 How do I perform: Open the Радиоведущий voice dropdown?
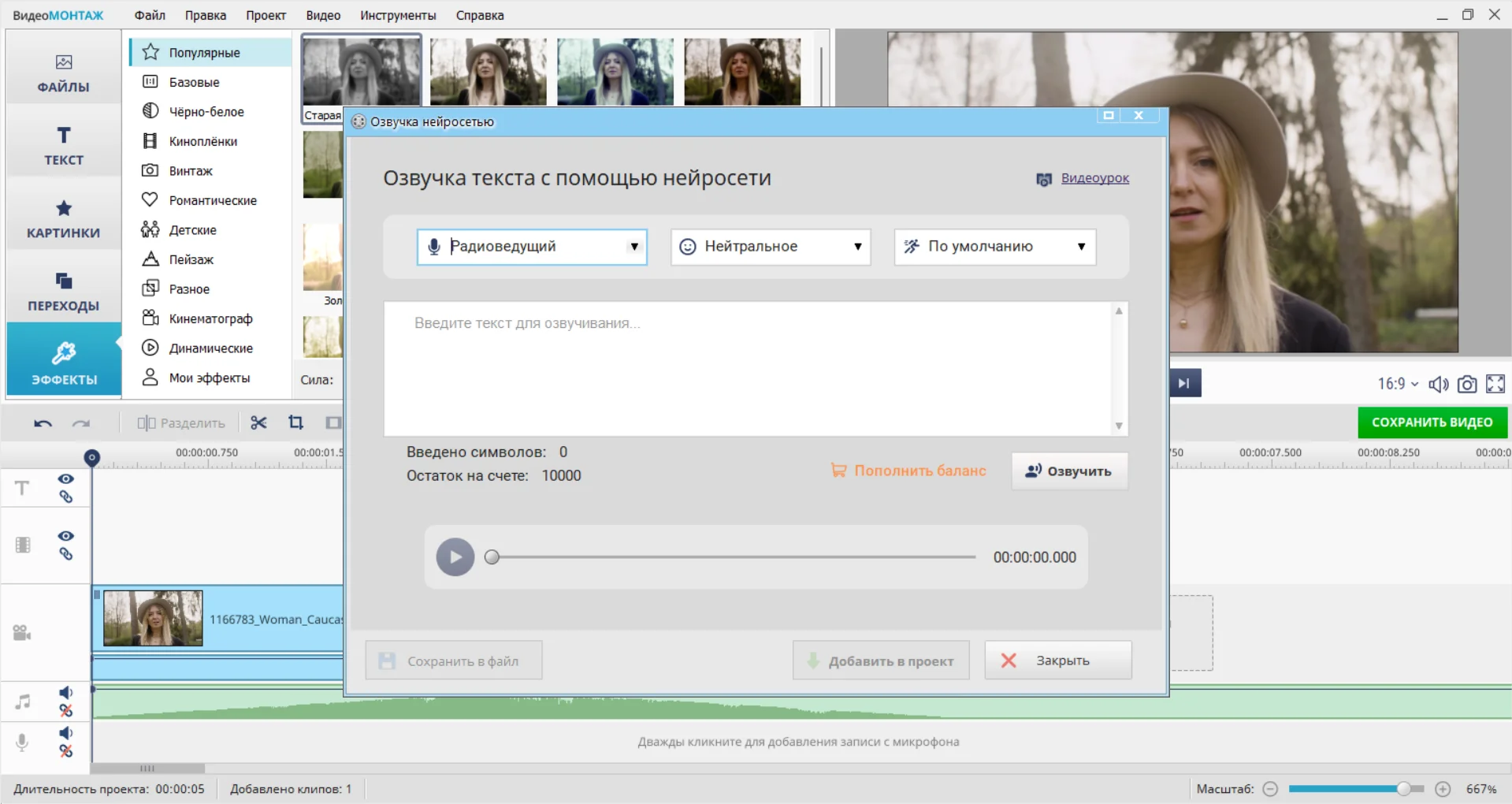tap(634, 247)
